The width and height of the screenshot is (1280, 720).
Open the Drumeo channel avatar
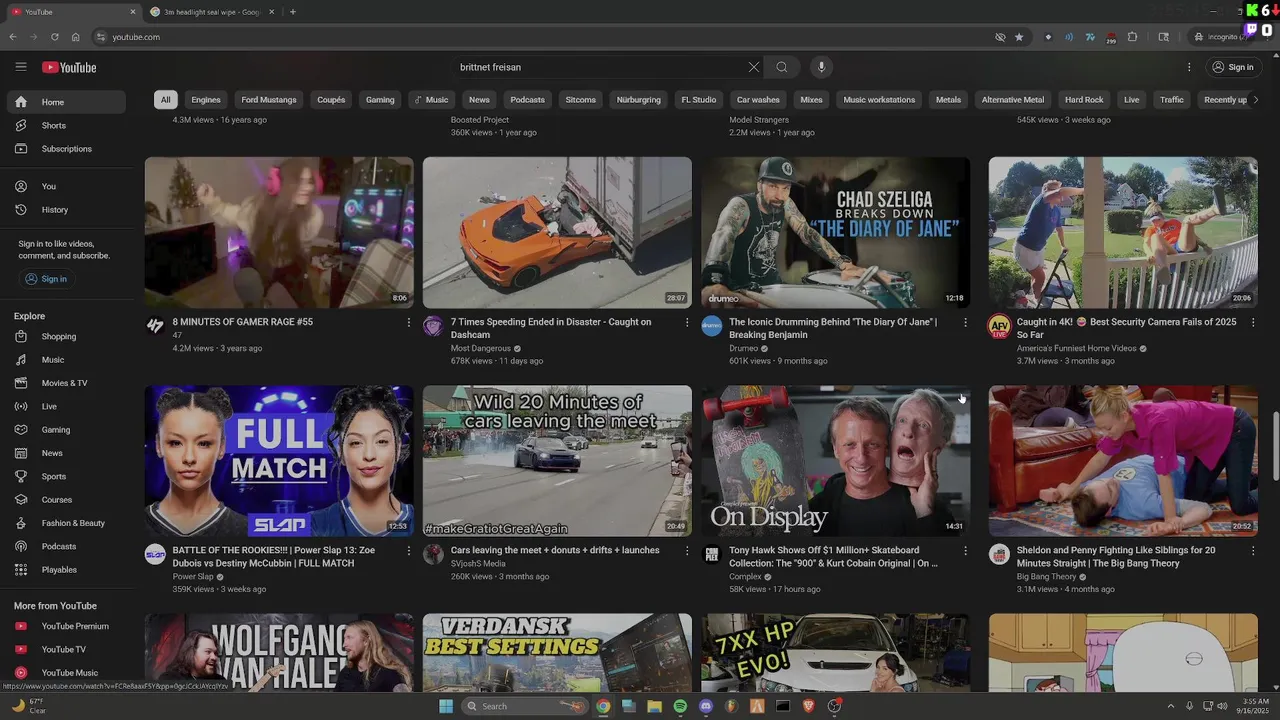711,326
